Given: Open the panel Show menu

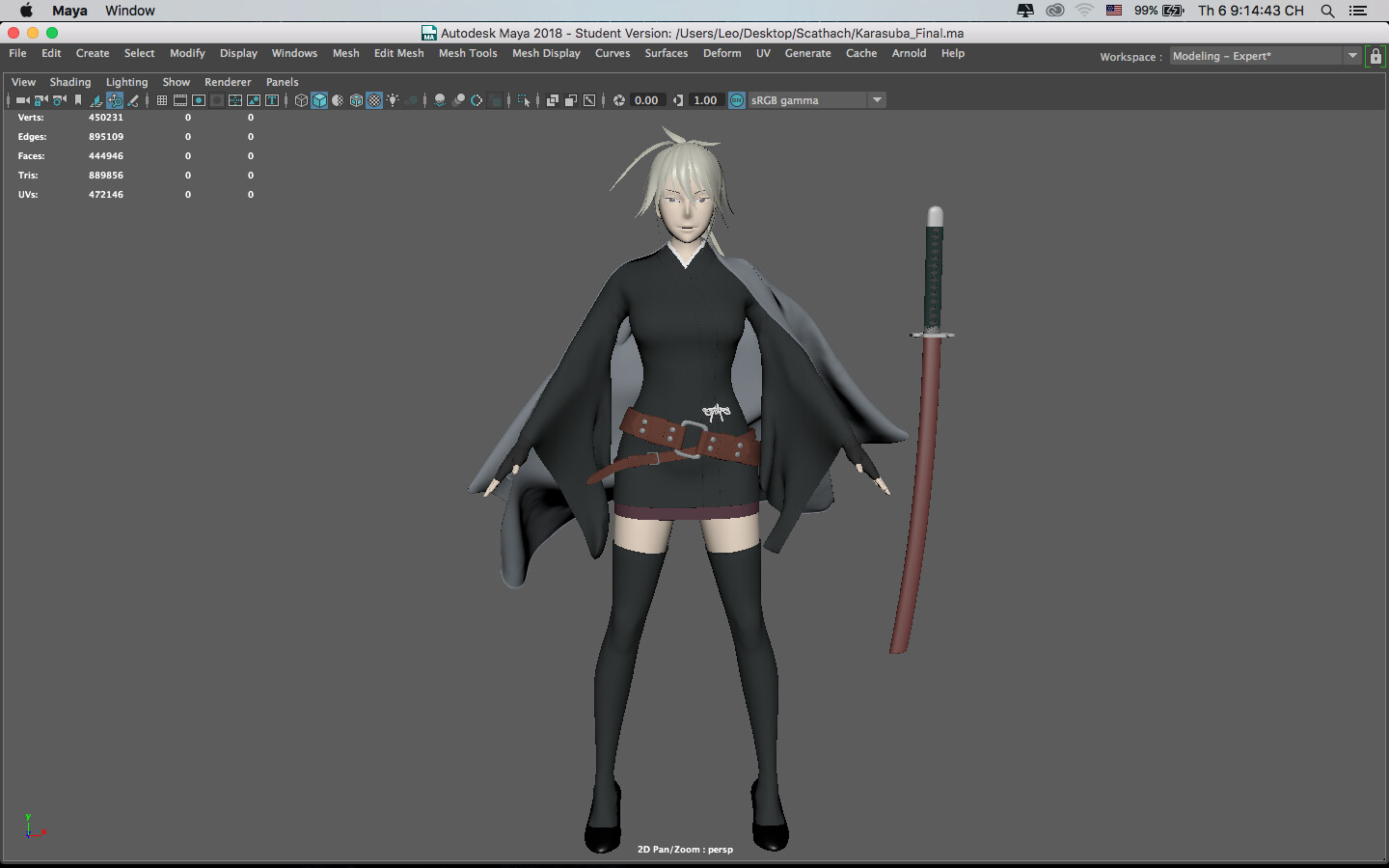Looking at the screenshot, I should click(177, 82).
